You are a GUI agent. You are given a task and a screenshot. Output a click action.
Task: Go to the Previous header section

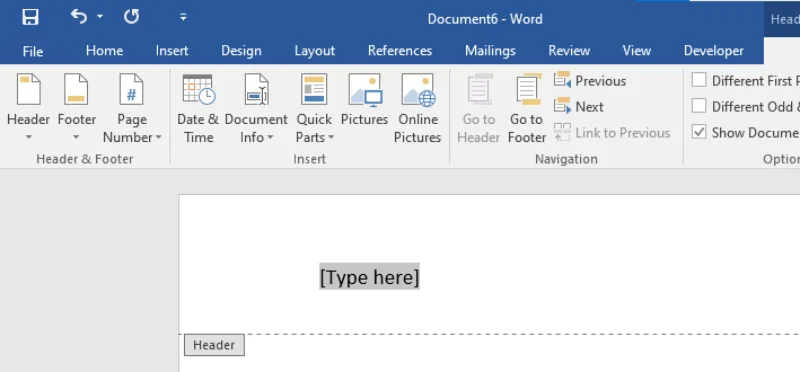pyautogui.click(x=590, y=81)
